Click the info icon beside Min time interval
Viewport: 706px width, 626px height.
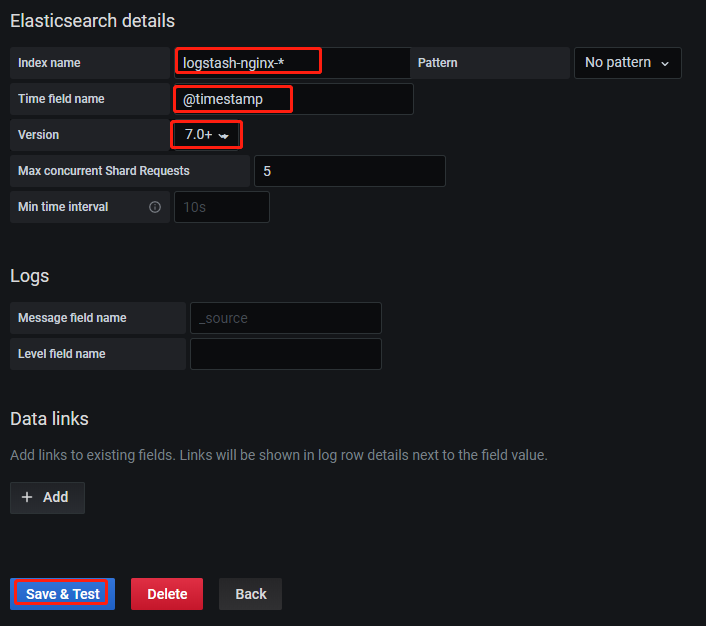click(x=155, y=207)
